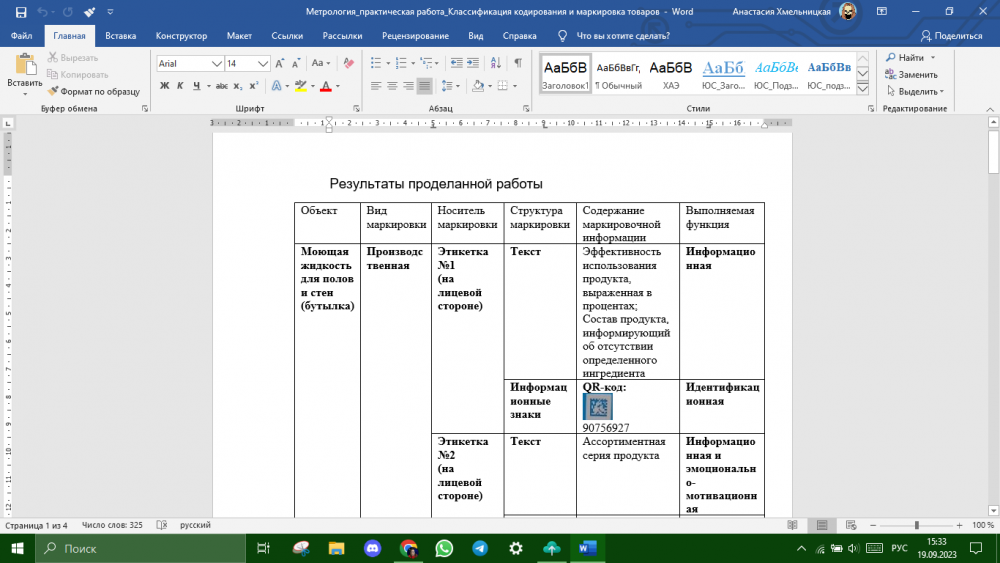Viewport: 1000px width, 563px height.
Task: Toggle strikethrough text formatting
Action: pos(220,86)
